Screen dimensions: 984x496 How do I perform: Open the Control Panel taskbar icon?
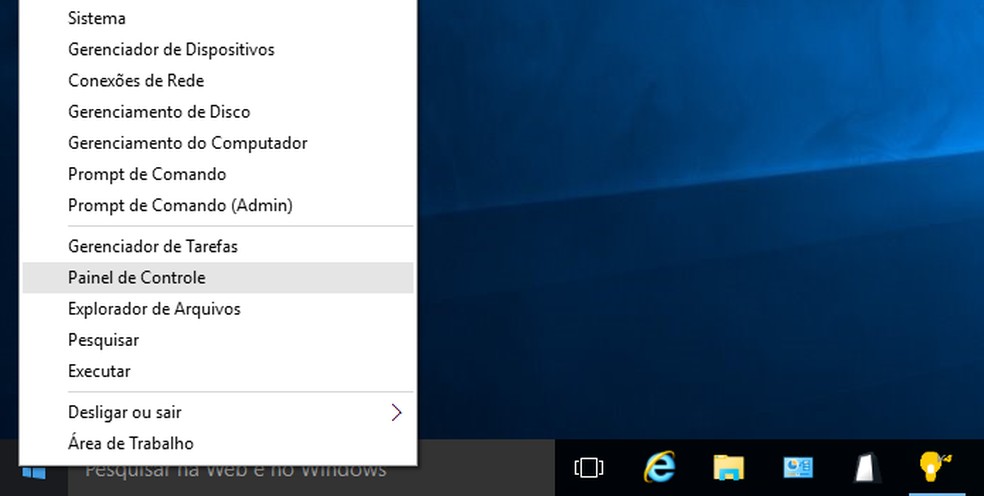coord(798,468)
